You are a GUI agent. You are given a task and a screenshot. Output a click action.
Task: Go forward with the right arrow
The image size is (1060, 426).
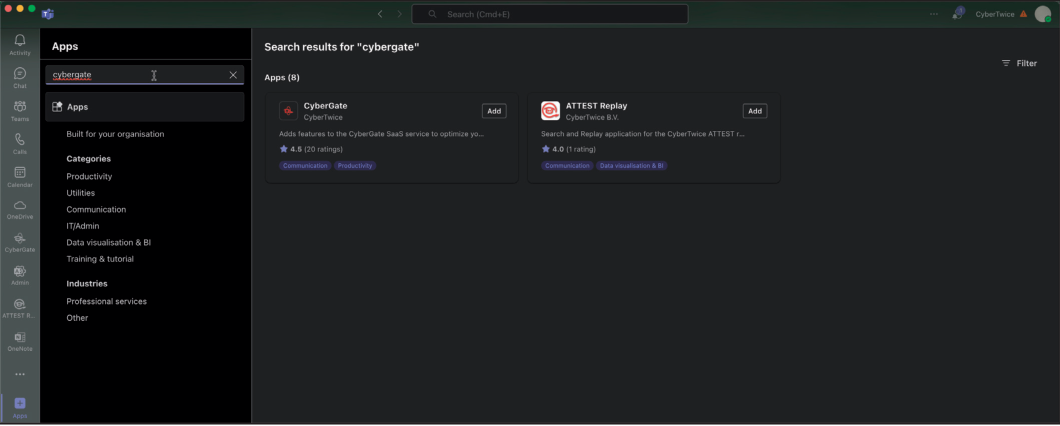pyautogui.click(x=400, y=14)
